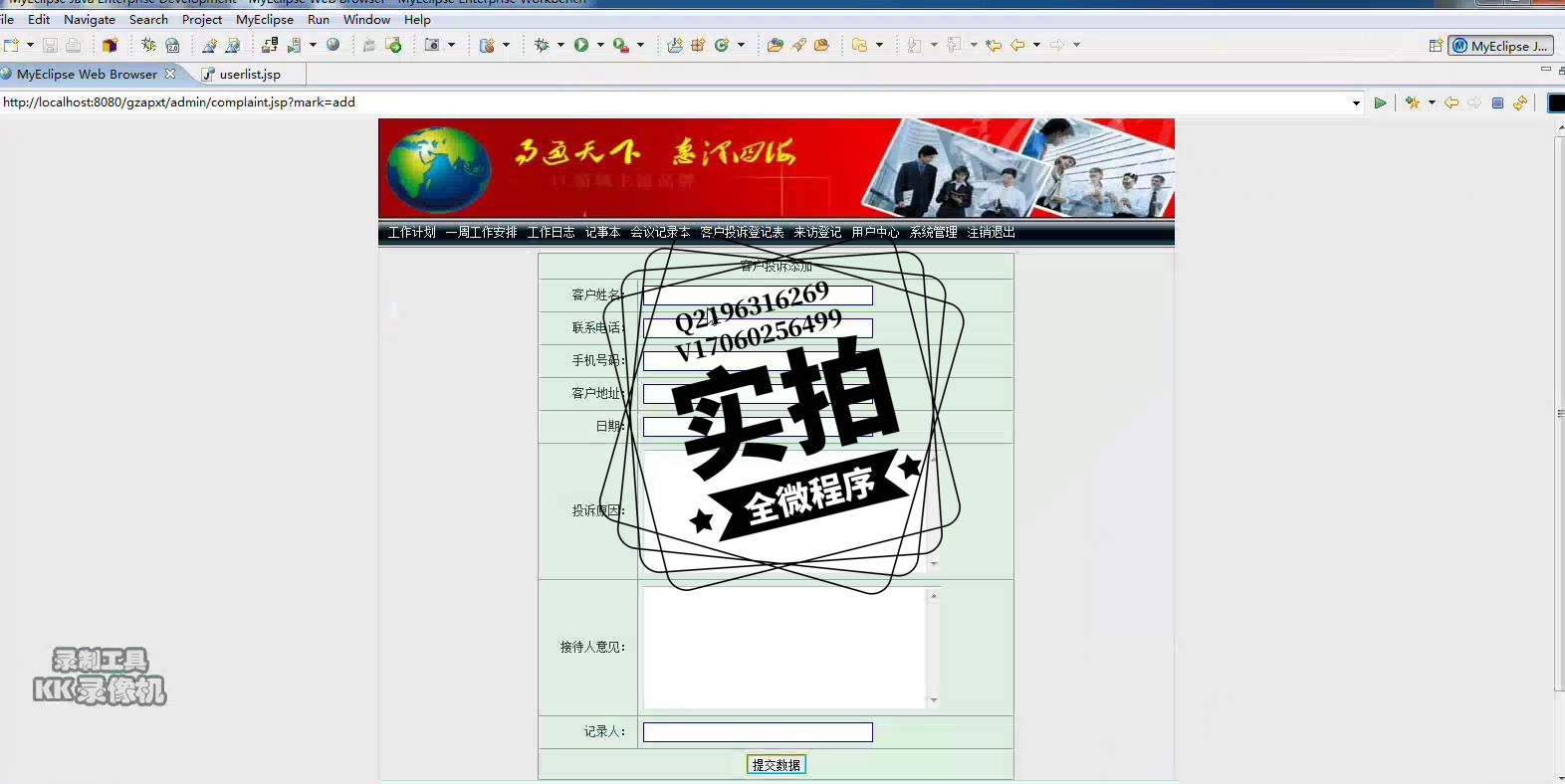1565x784 pixels.
Task: Close the MyEclipse Web Browser tab
Action: coord(170,74)
